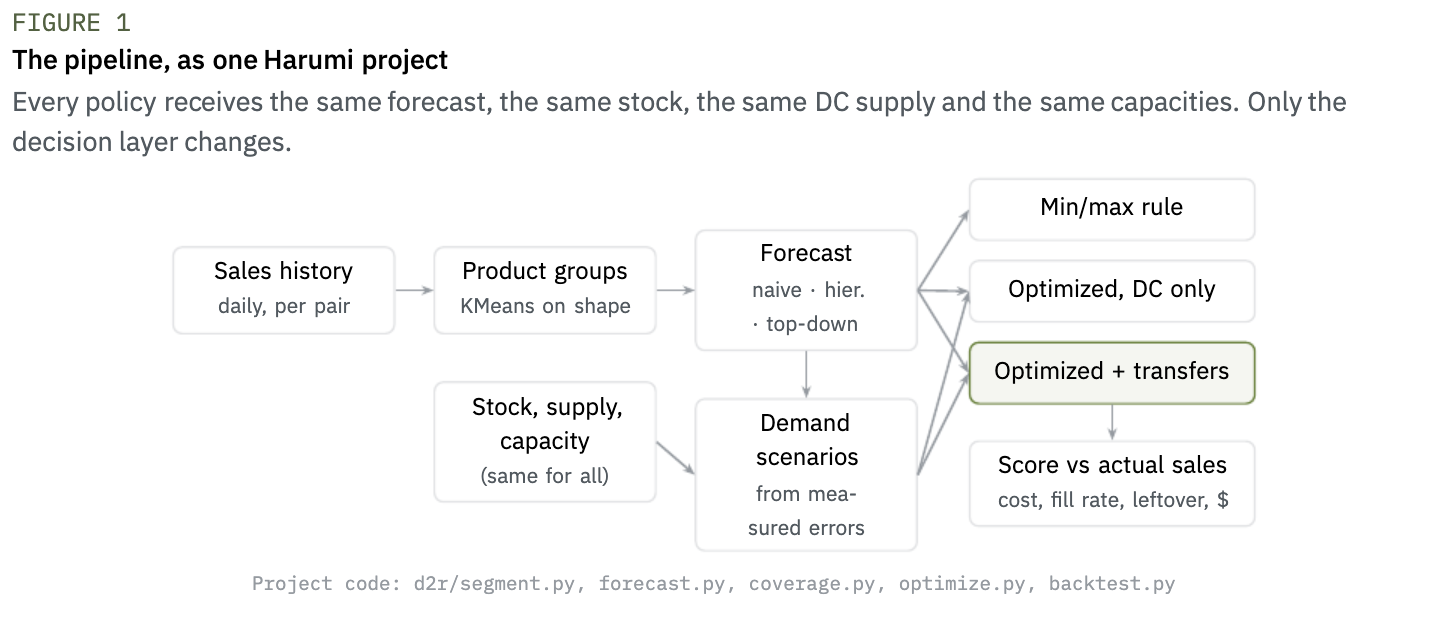Select the Forecast node
The height and width of the screenshot is (618, 1432).
(x=806, y=290)
